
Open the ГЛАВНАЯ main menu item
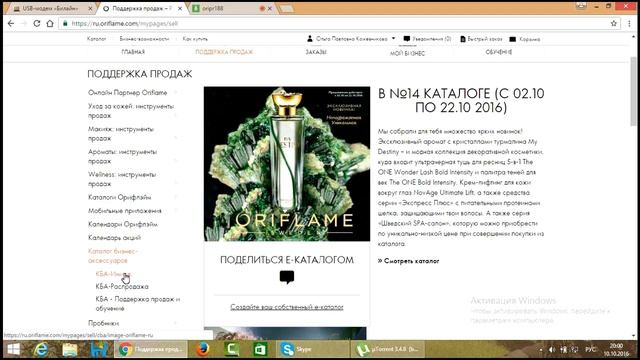[133, 52]
